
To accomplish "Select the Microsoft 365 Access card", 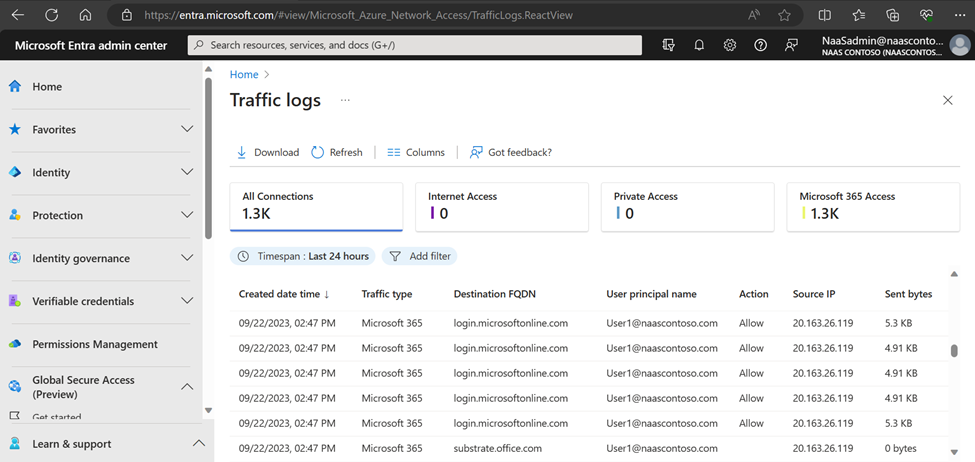I will click(873, 207).
